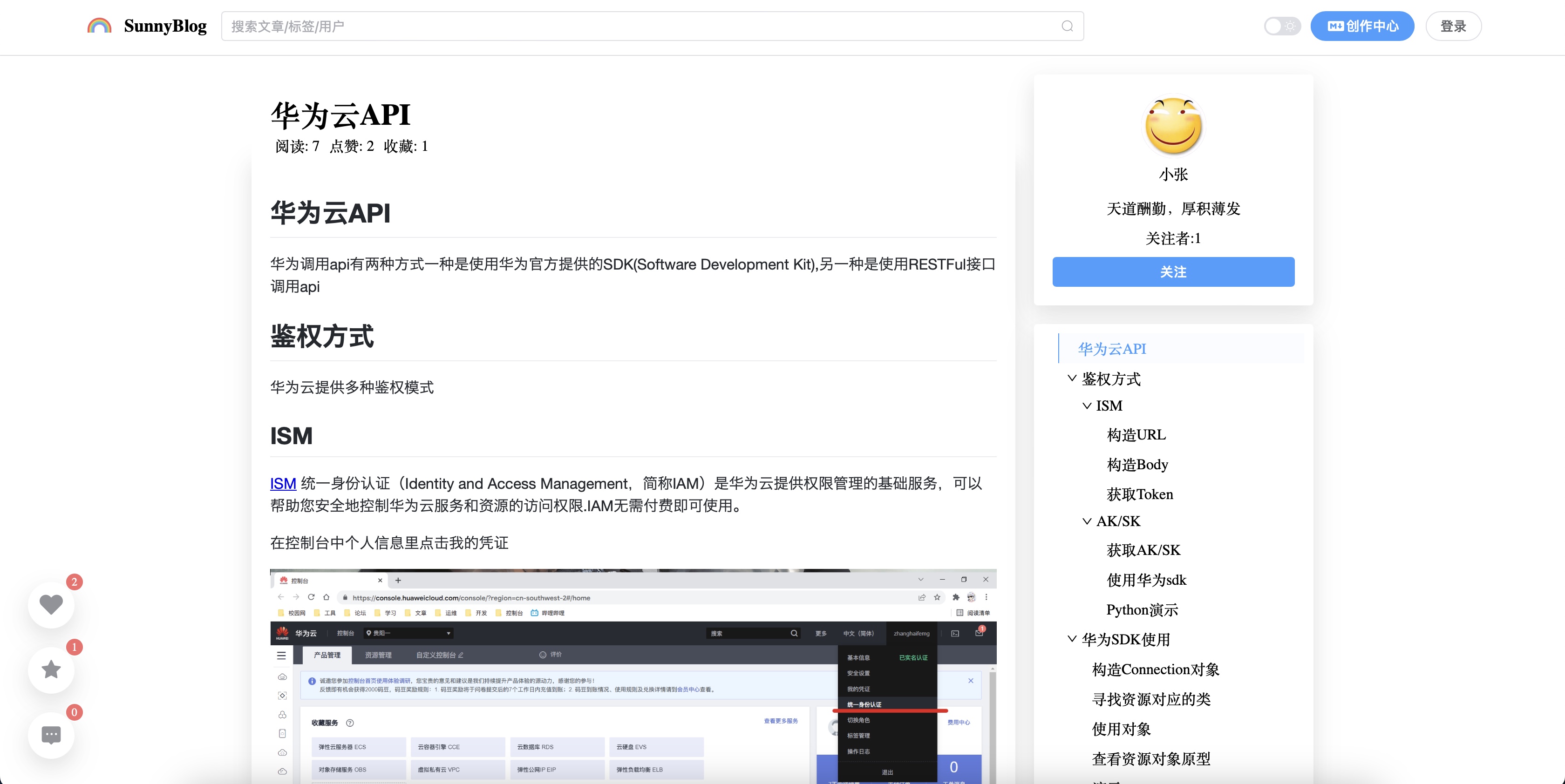Viewport: 1565px width, 784px height.
Task: Jump to Python演示 in the outline
Action: click(x=1142, y=610)
